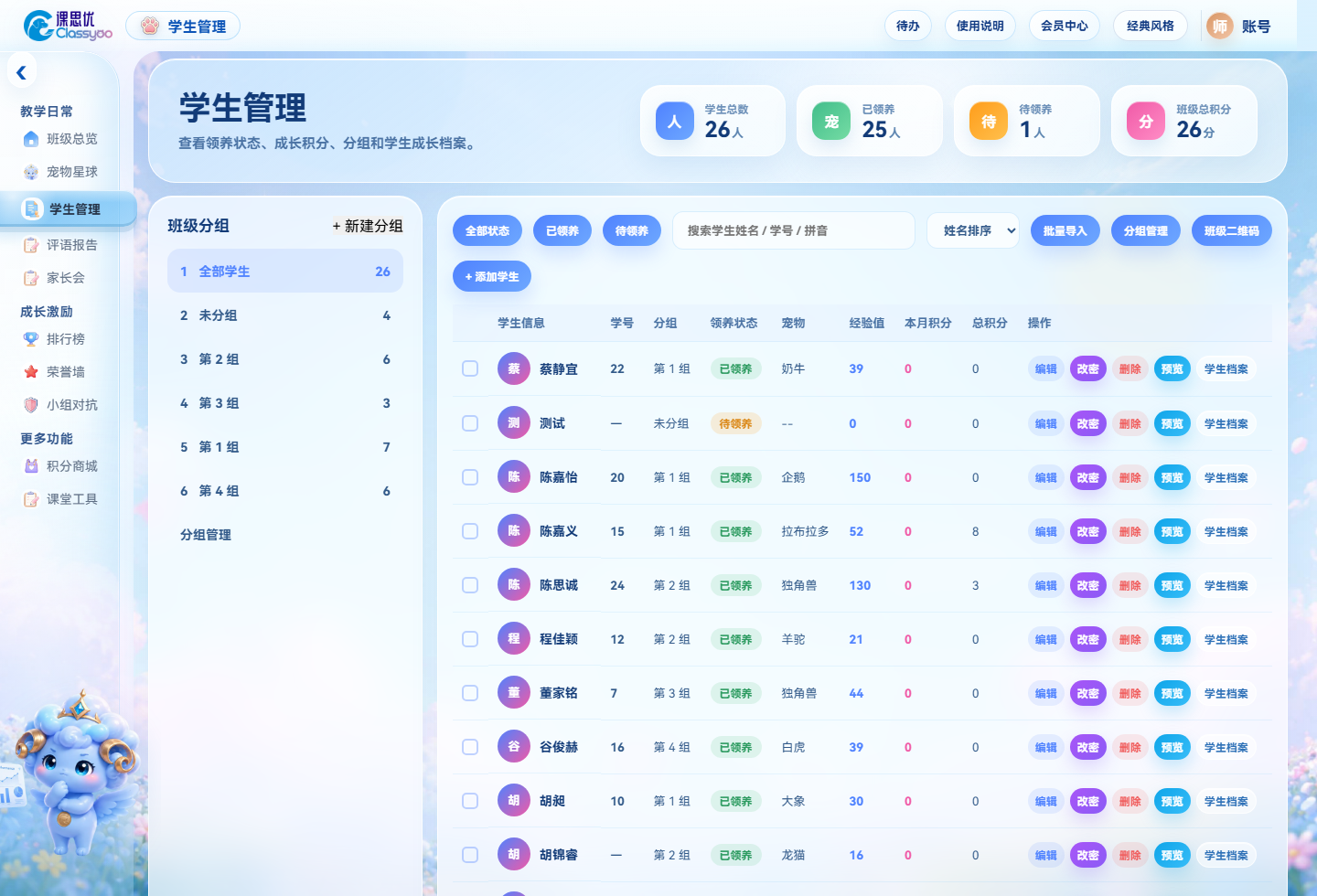This screenshot has height=896, width=1317.
Task: Click 待领养 status badge for 测试
Action: click(736, 423)
